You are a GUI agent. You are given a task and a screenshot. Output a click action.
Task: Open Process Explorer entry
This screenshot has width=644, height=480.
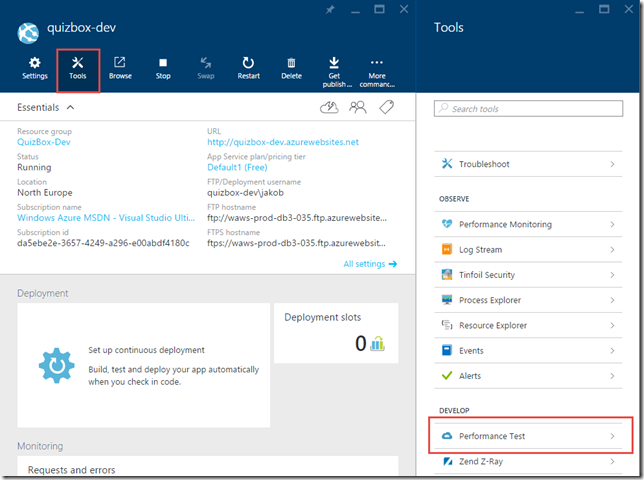click(528, 300)
